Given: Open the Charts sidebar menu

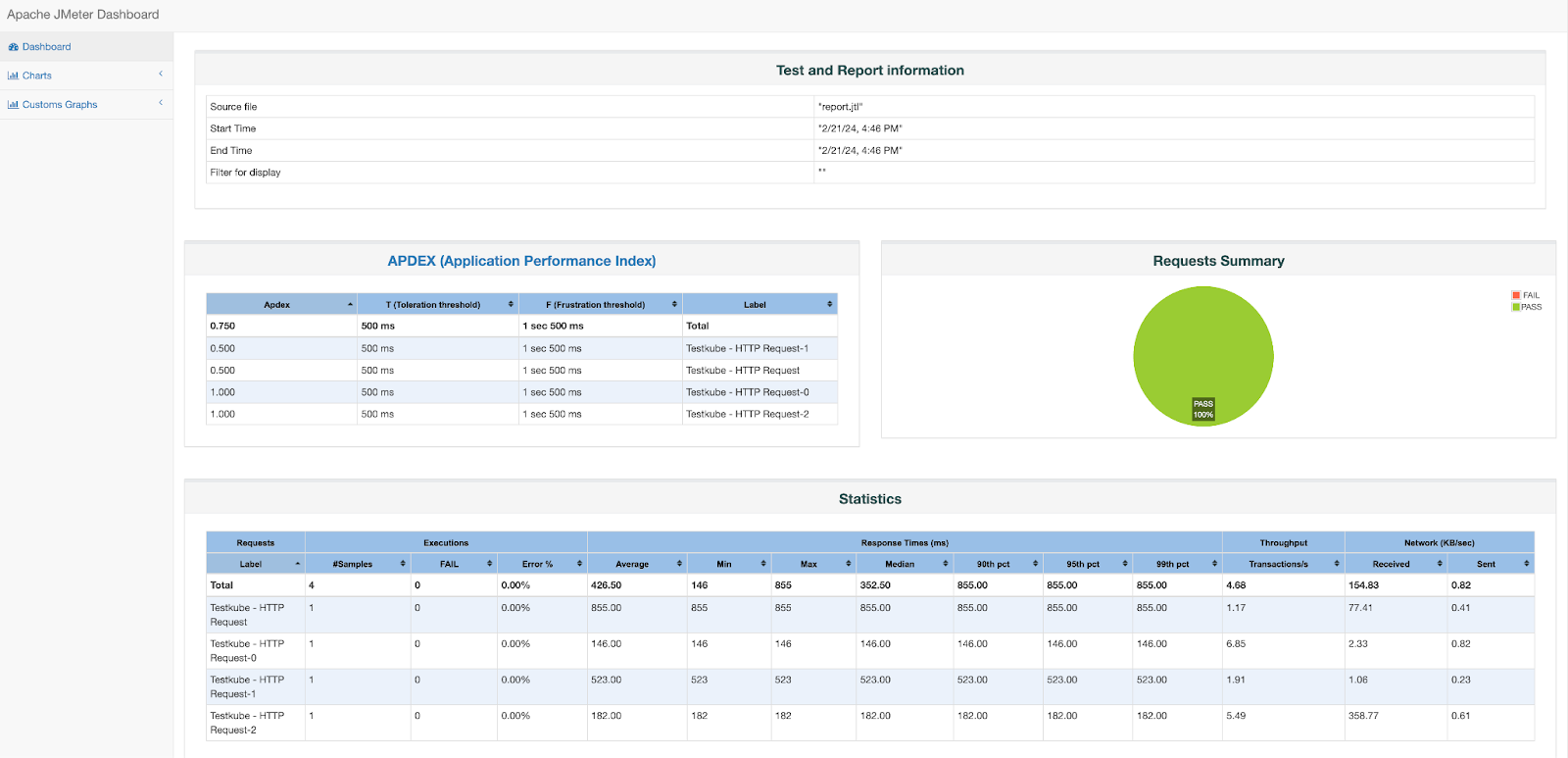Looking at the screenshot, I should click(x=37, y=76).
